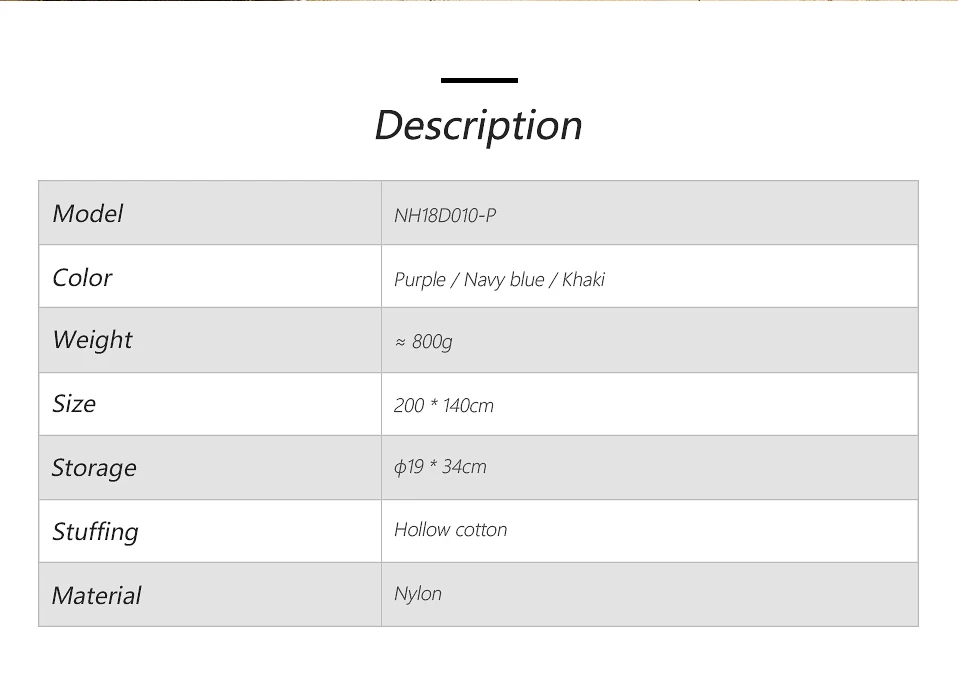The height and width of the screenshot is (690, 958).
Task: Click the black bar above Description
Action: point(479,80)
